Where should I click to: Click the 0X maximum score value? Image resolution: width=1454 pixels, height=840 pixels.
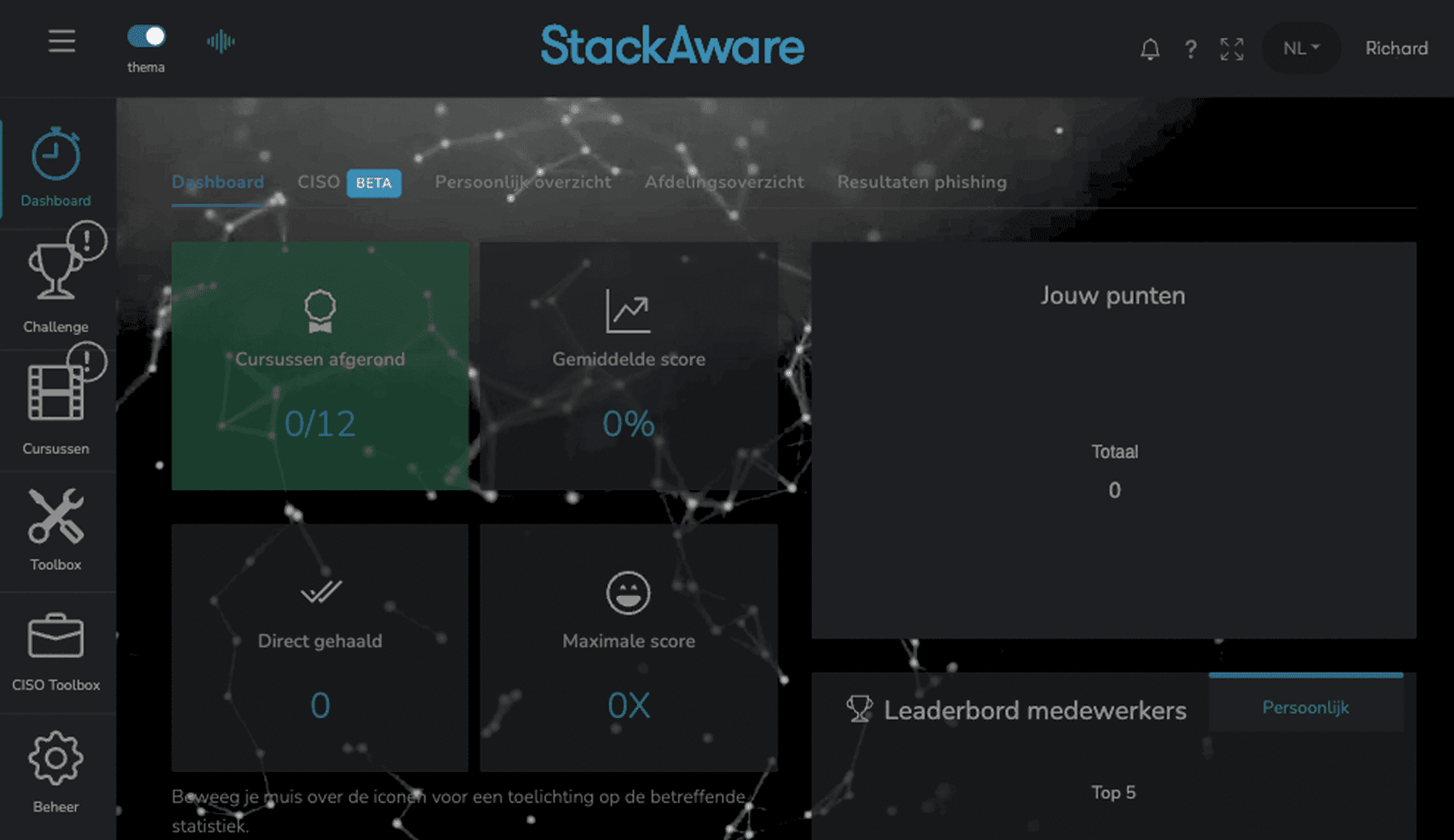tap(629, 706)
